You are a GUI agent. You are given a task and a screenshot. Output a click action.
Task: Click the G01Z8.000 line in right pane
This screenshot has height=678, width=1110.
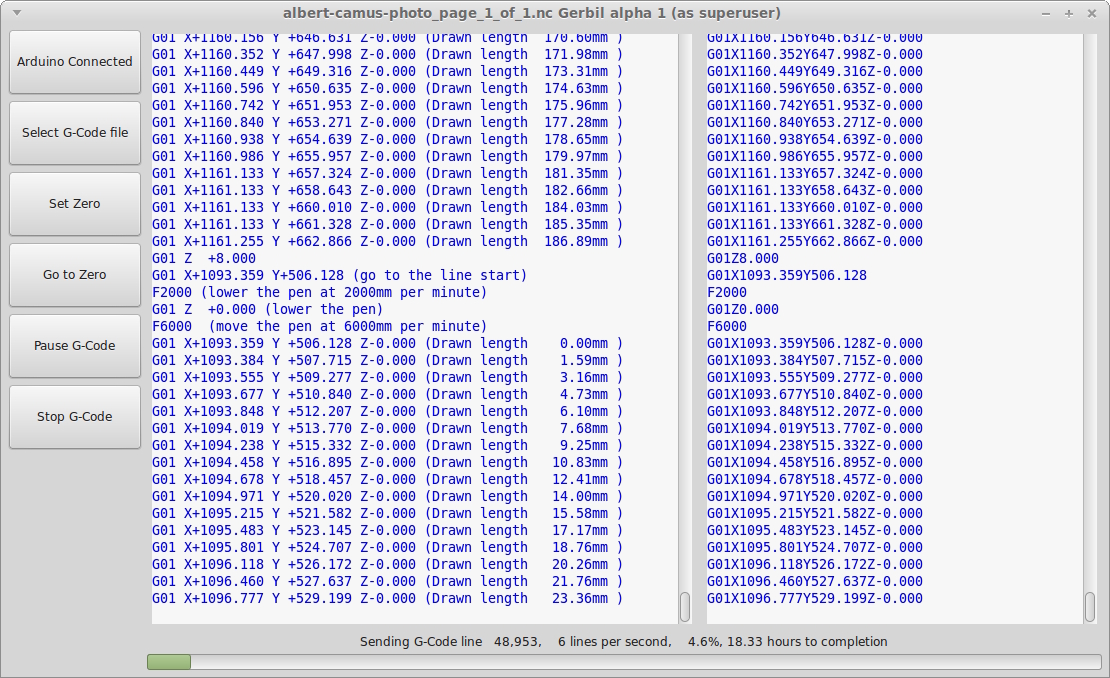(742, 258)
